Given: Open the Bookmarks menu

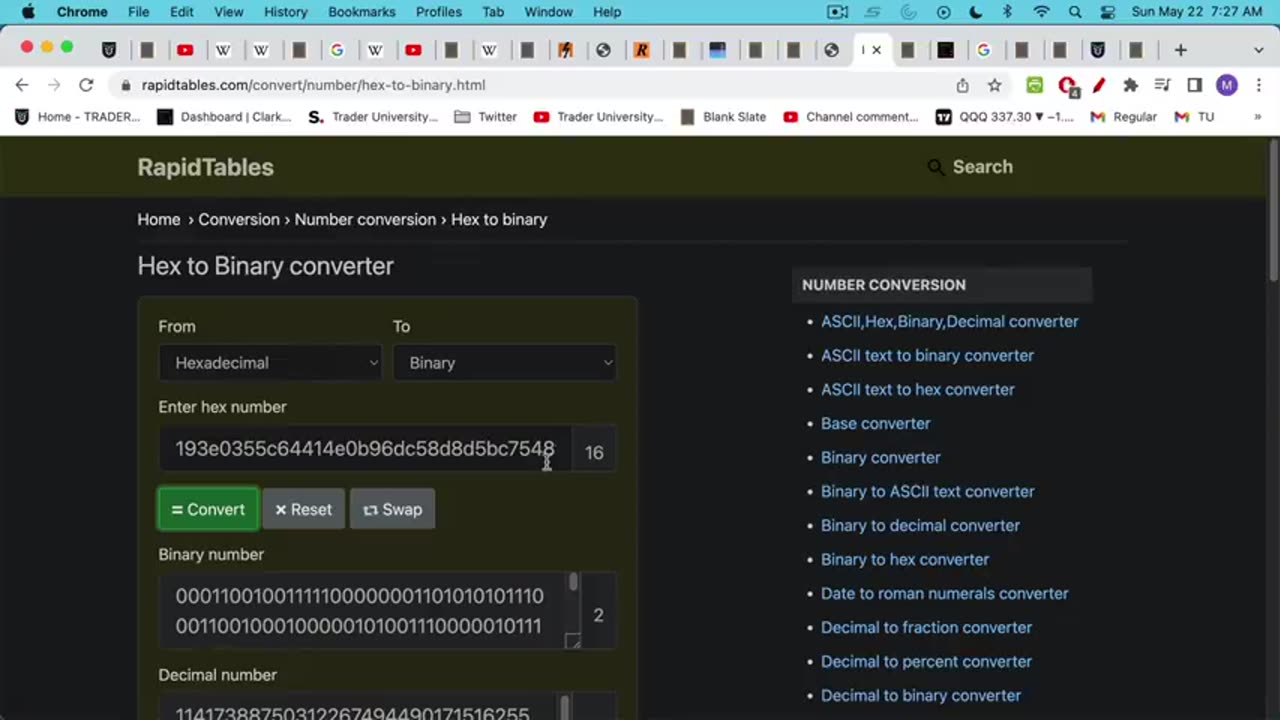Looking at the screenshot, I should point(362,12).
